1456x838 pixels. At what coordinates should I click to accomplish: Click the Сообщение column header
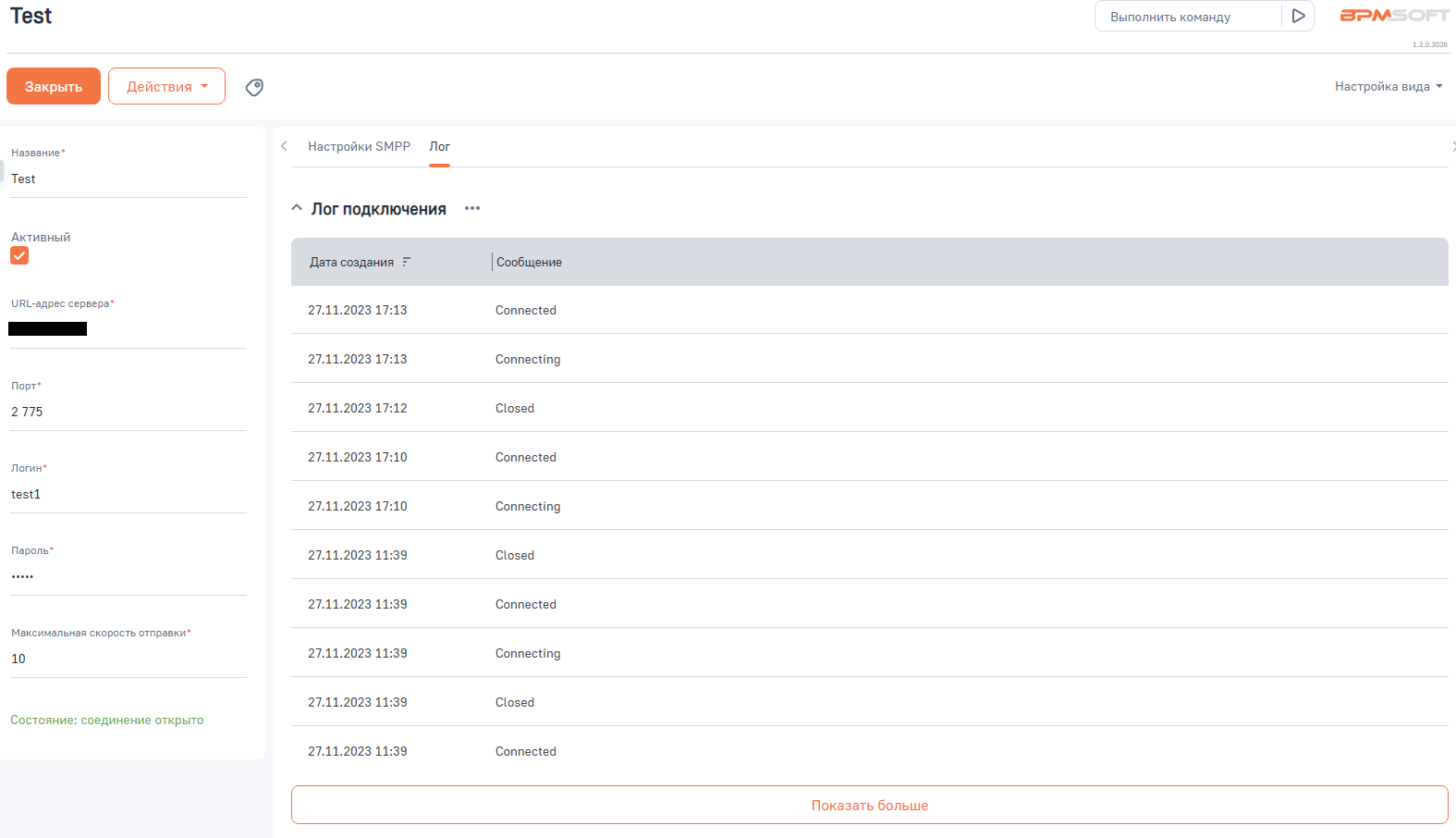point(529,262)
